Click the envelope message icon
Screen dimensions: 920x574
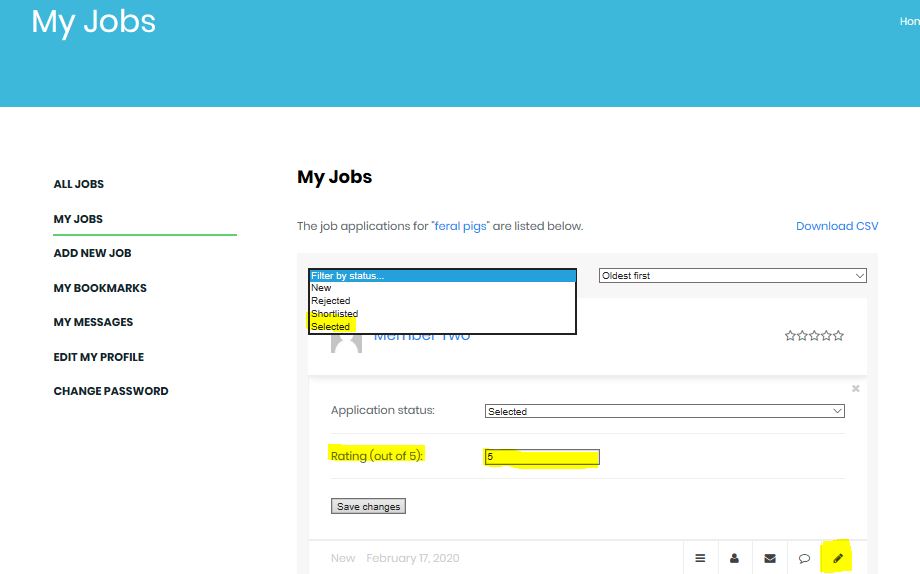(769, 558)
